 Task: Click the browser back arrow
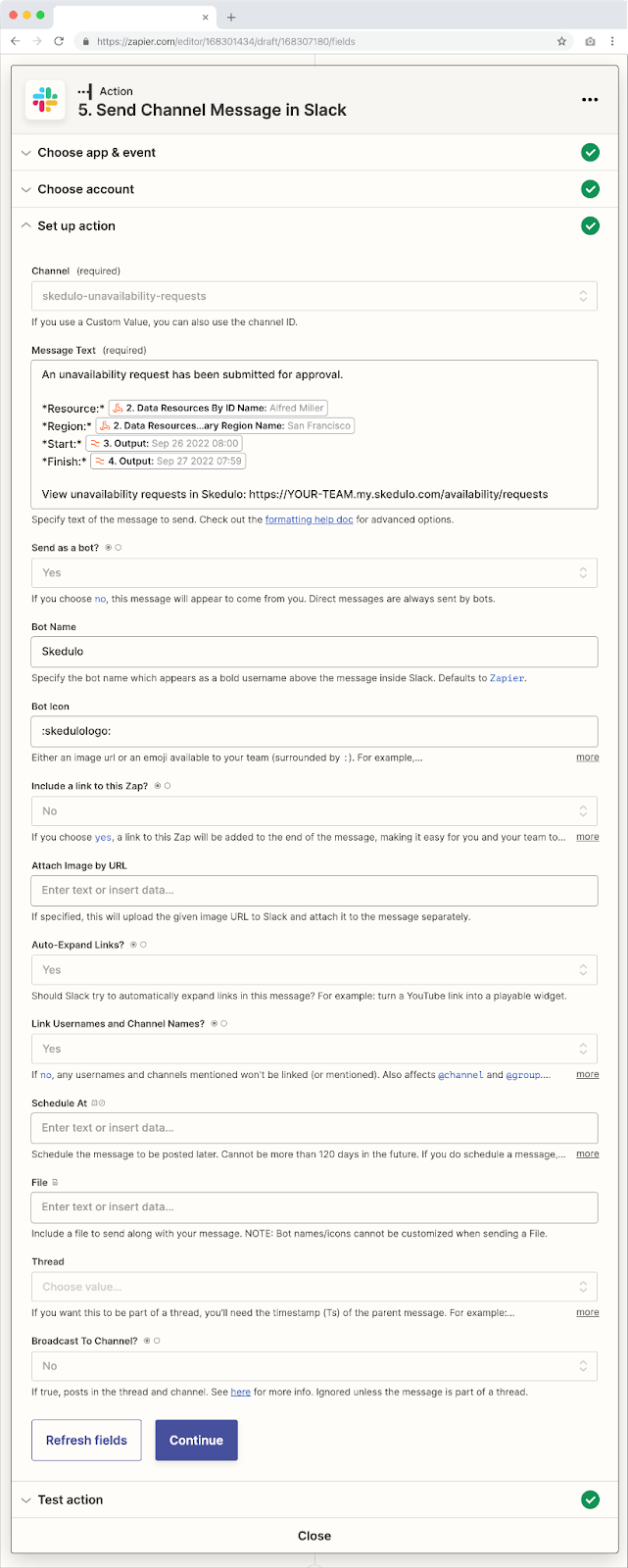17,41
